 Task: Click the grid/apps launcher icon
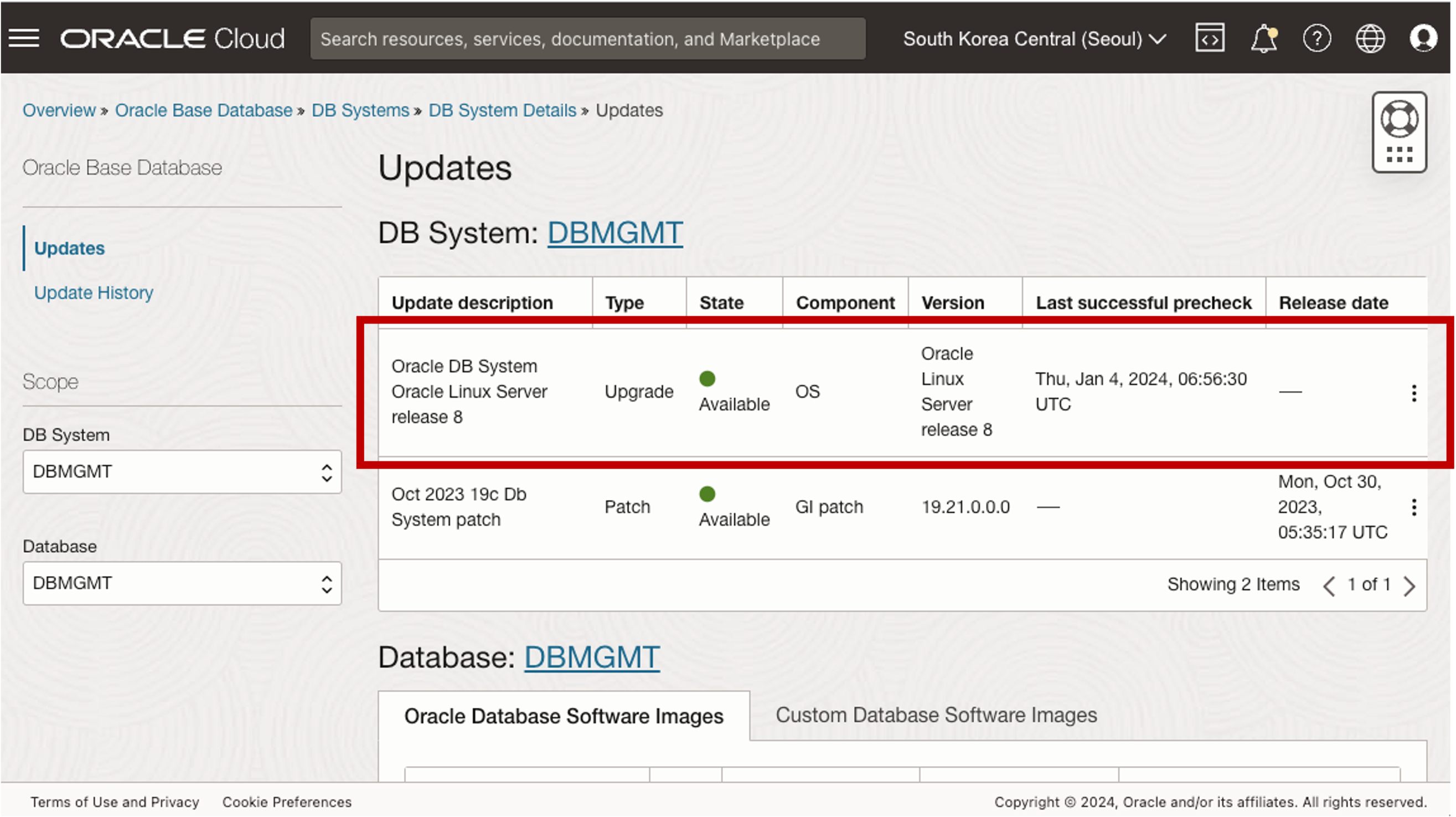tap(1401, 152)
